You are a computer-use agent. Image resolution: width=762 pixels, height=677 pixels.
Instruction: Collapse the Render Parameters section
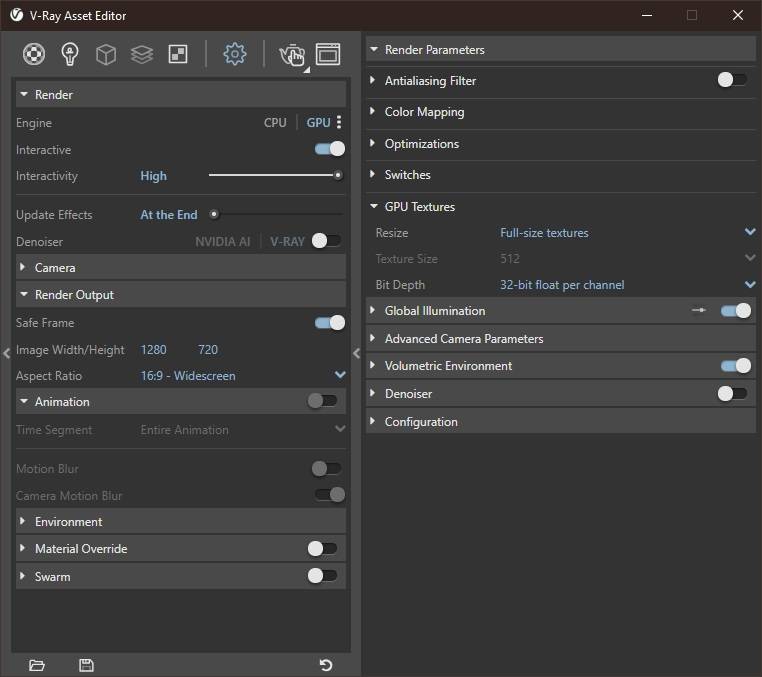561,50
